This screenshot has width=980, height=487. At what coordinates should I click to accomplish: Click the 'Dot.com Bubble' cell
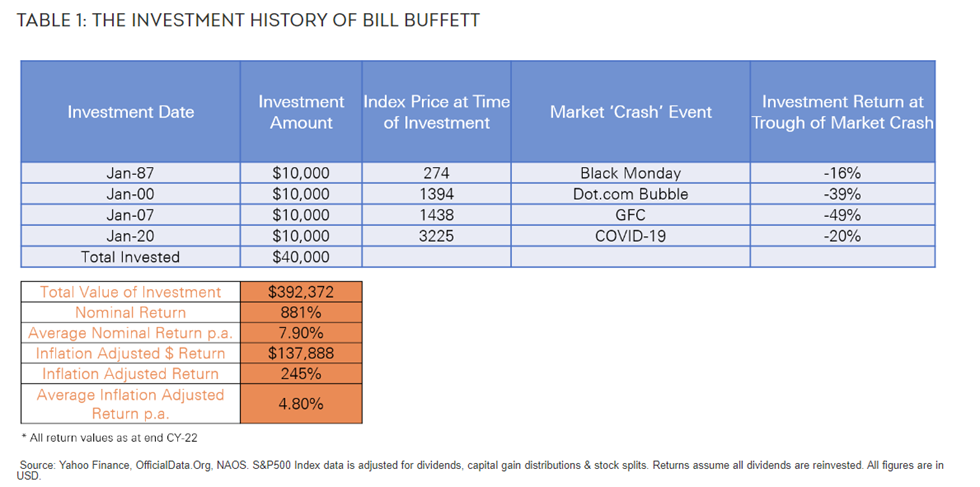[631, 194]
